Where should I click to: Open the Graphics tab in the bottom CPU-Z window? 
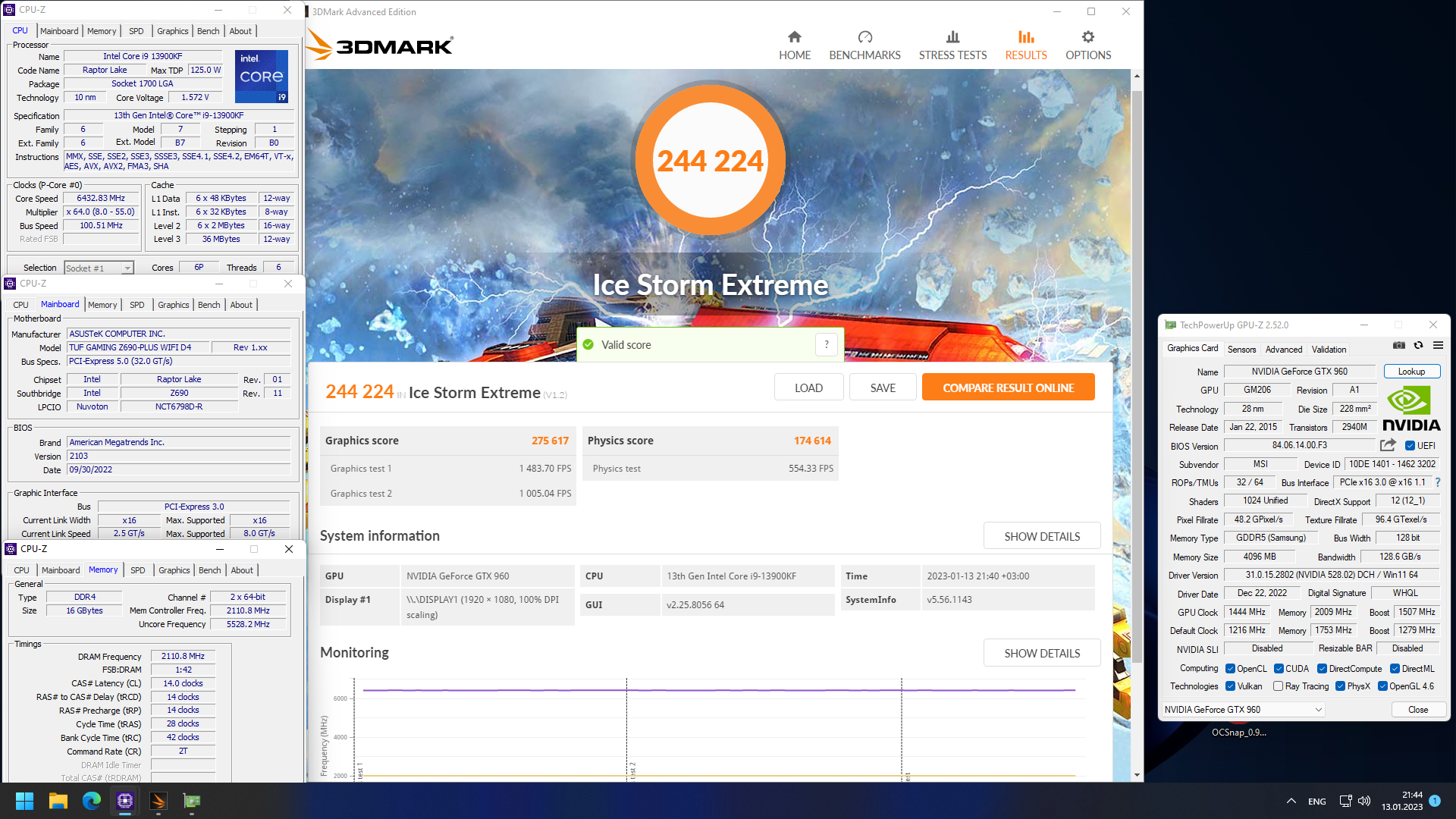174,570
